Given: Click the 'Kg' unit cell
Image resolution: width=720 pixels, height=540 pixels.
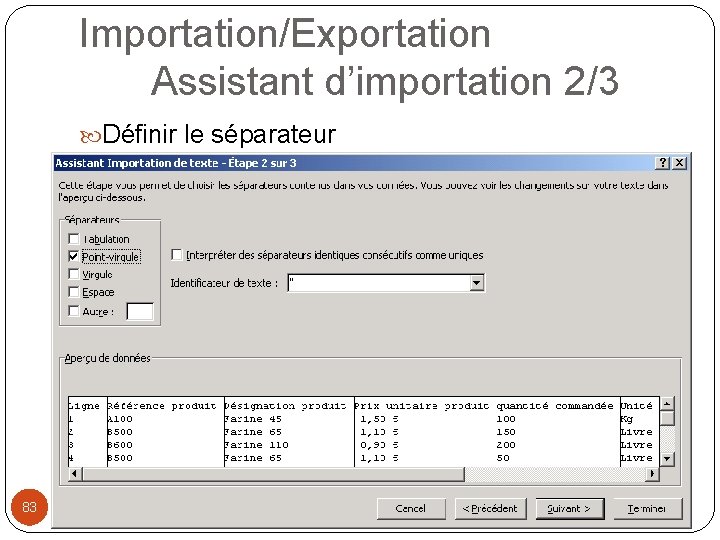Looking at the screenshot, I should click(x=626, y=419).
